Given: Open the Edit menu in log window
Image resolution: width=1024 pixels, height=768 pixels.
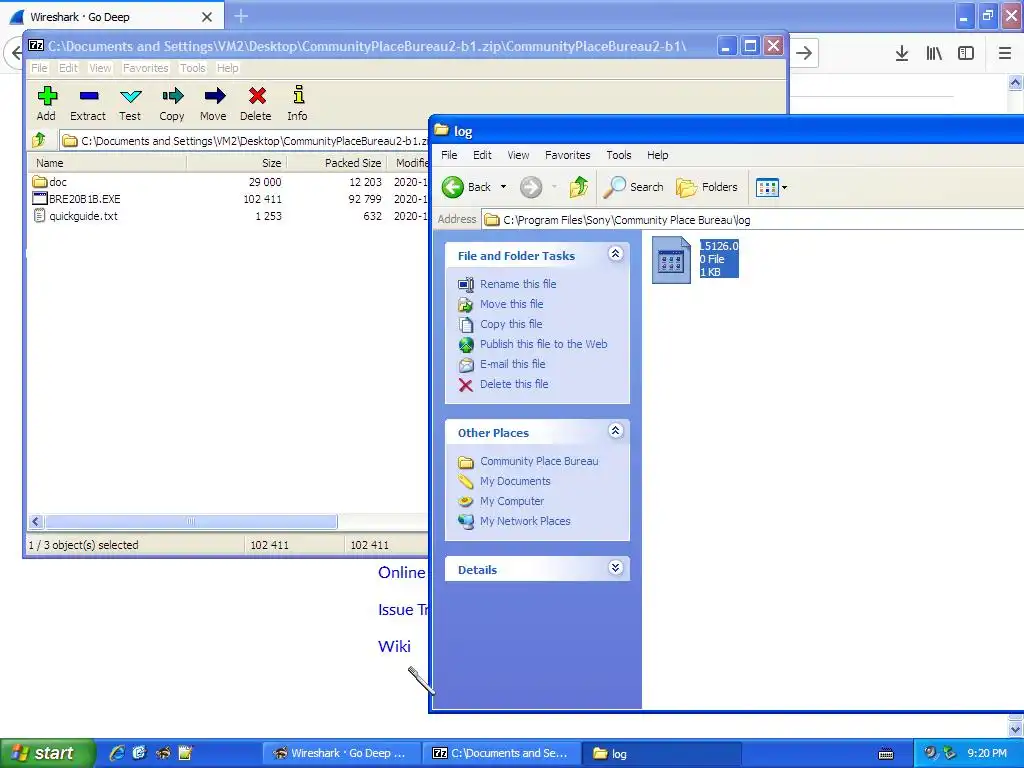Looking at the screenshot, I should 482,155.
